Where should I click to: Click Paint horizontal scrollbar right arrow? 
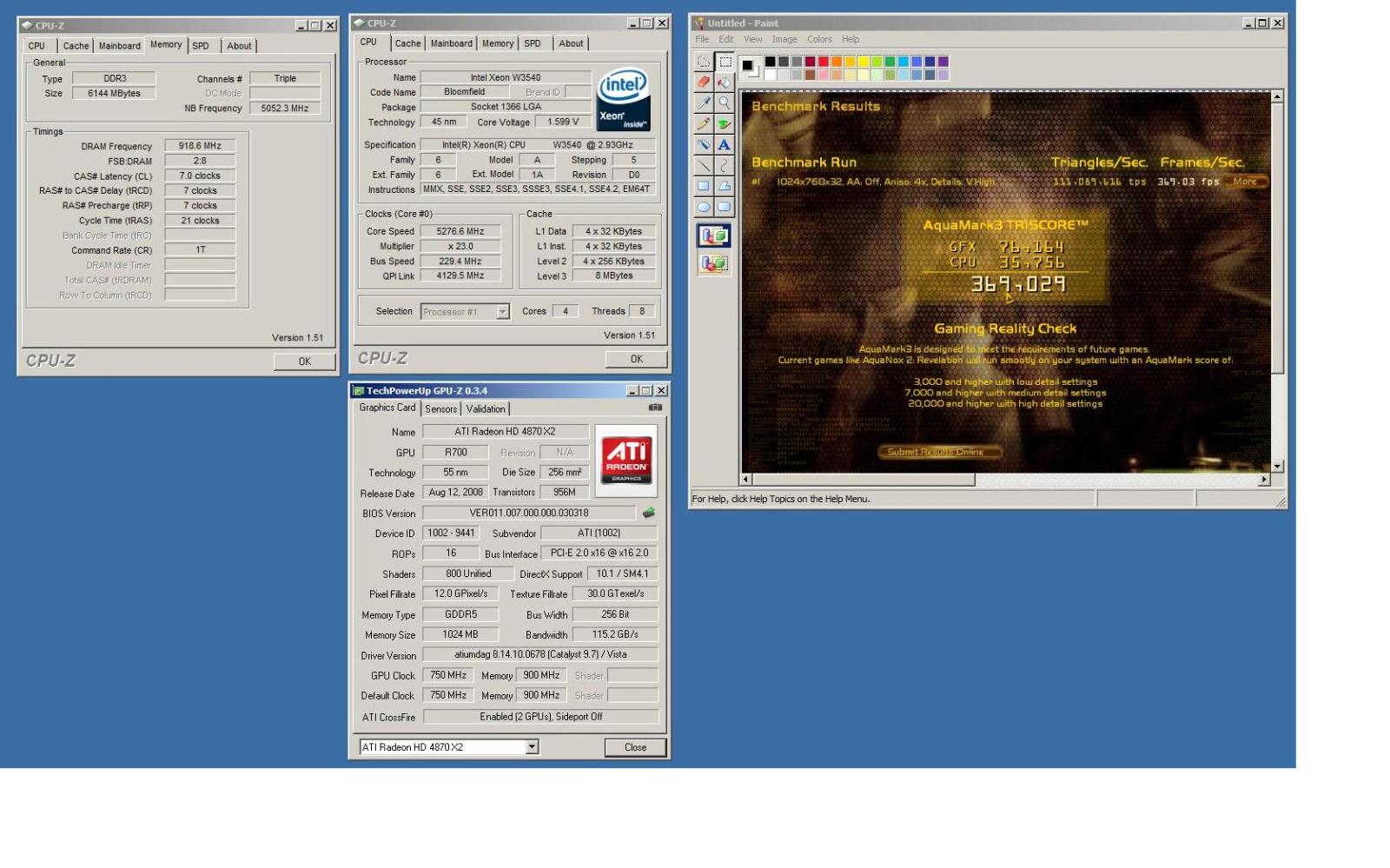(x=1264, y=480)
